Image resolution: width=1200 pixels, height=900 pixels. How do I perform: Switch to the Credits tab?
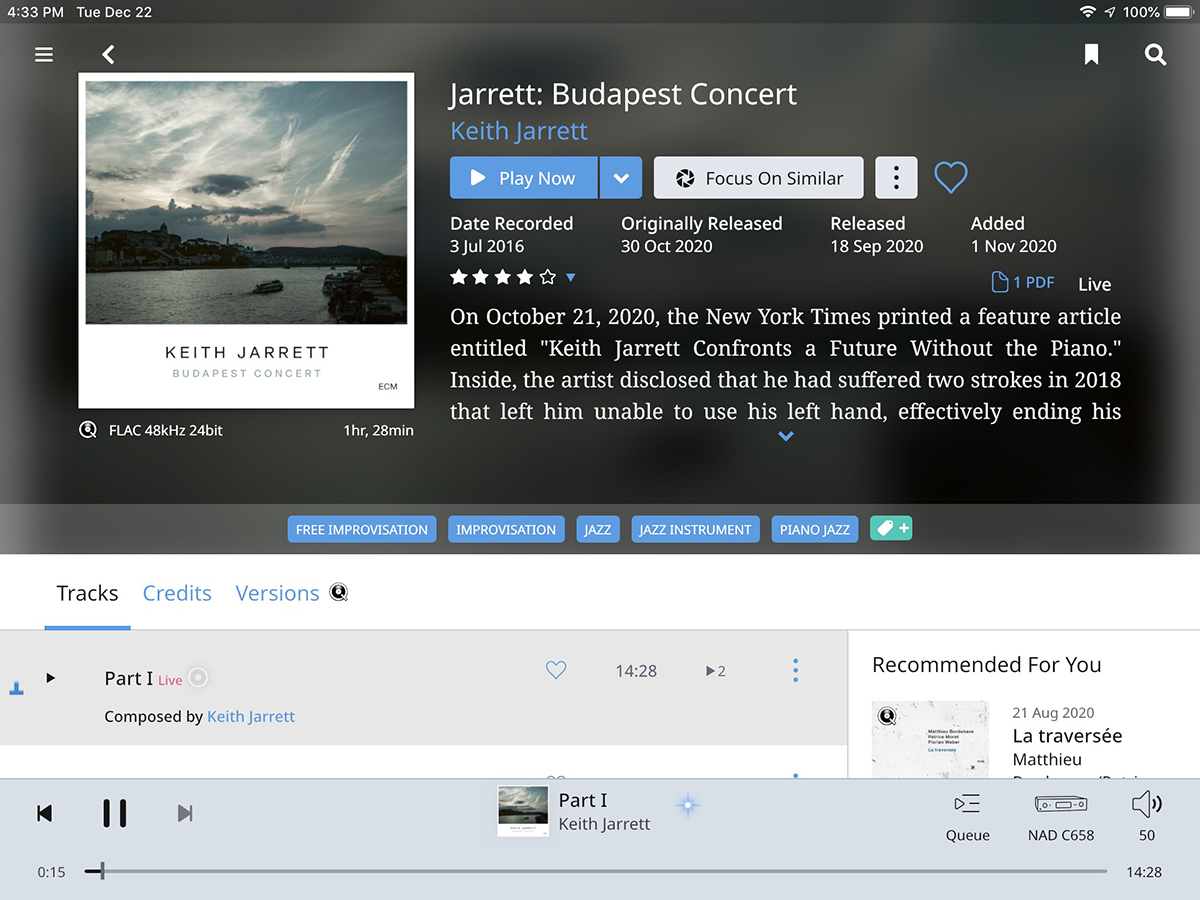(x=177, y=593)
